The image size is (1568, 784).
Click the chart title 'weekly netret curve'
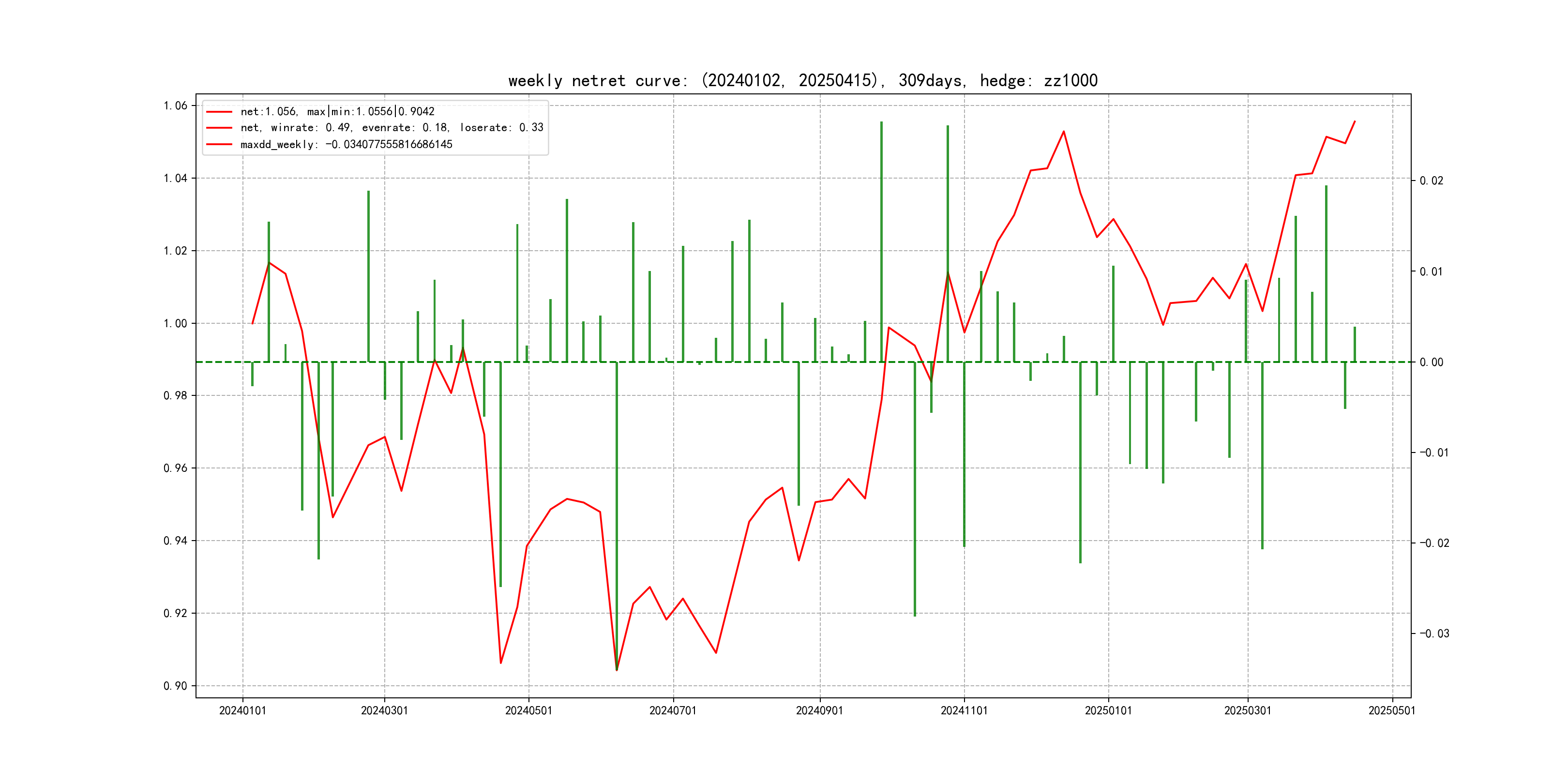(802, 81)
